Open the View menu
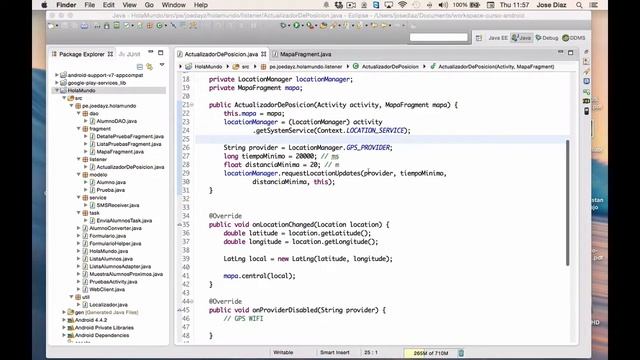Screen dimensions: 640x360 pyautogui.click(x=129, y=5)
